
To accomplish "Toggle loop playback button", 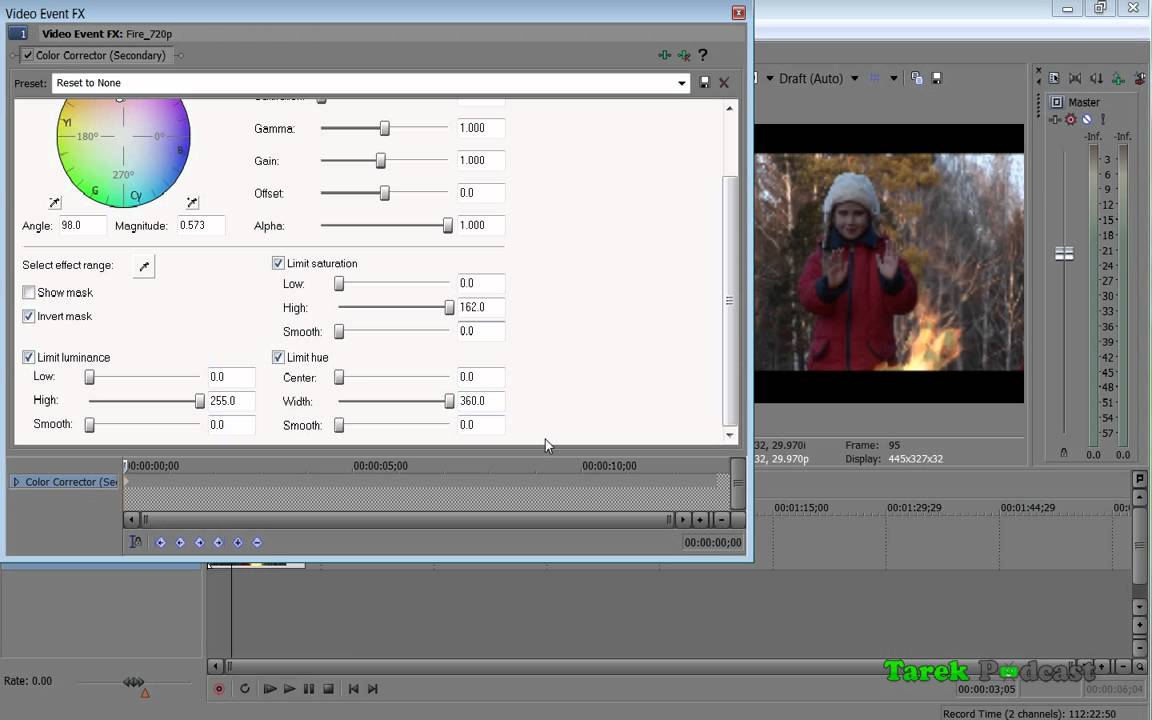I will coord(245,689).
